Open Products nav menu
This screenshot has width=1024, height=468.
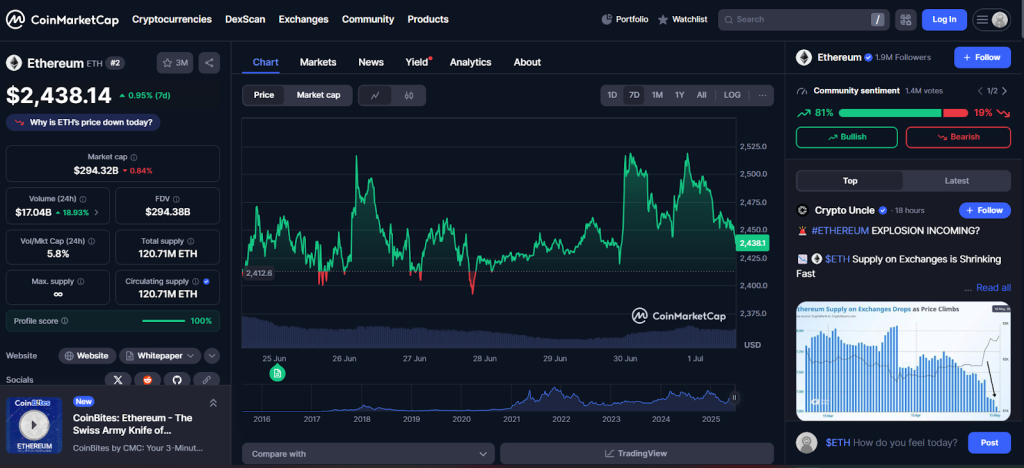click(x=428, y=20)
